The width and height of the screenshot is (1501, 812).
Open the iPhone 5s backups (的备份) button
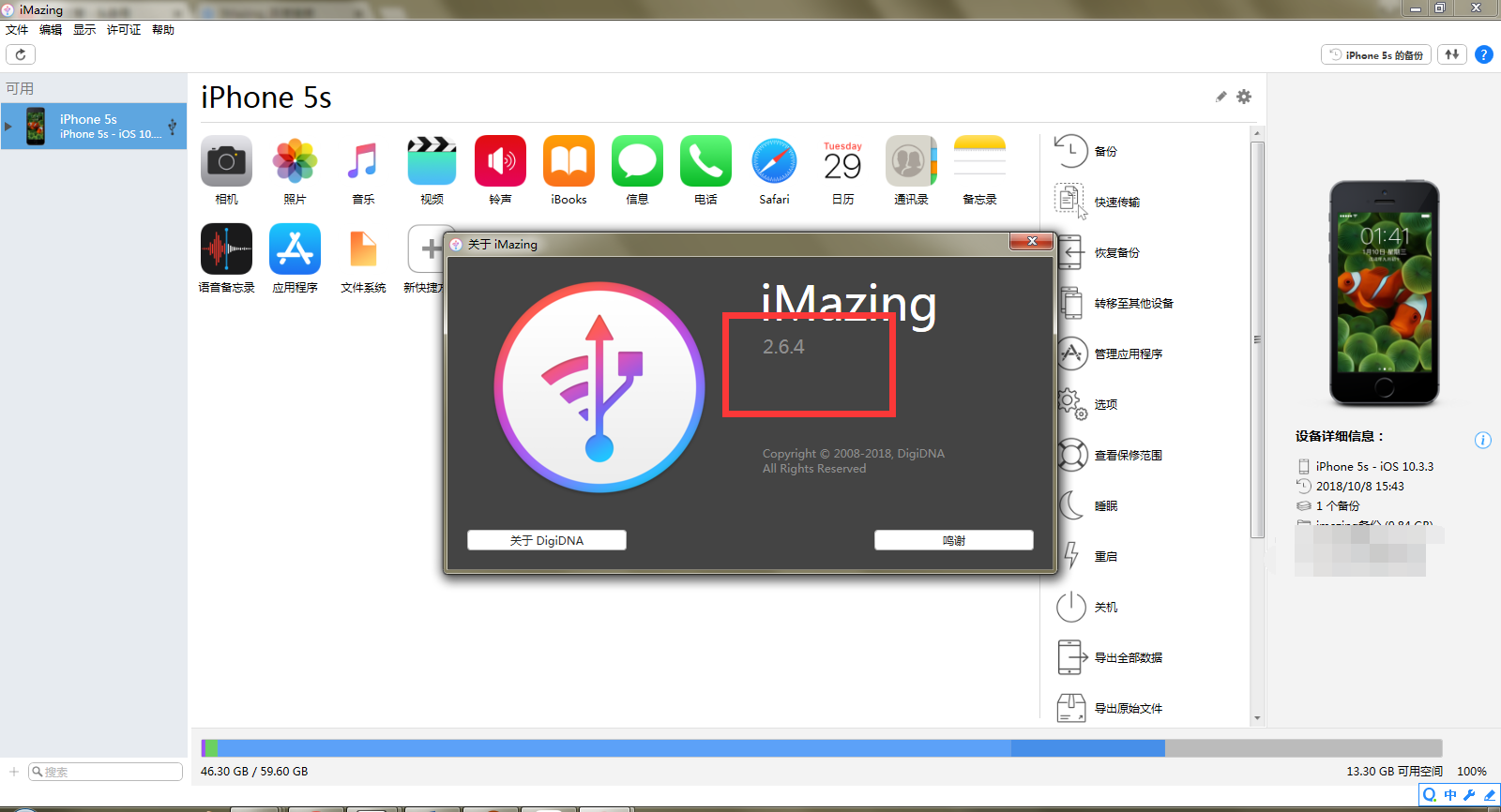(1376, 54)
